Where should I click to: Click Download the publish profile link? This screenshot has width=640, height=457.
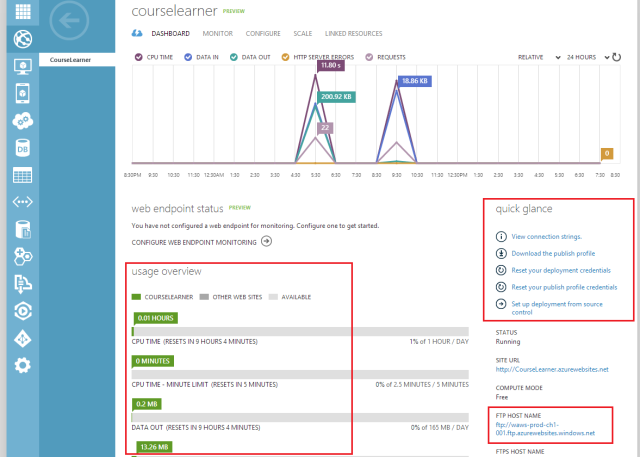click(x=553, y=253)
